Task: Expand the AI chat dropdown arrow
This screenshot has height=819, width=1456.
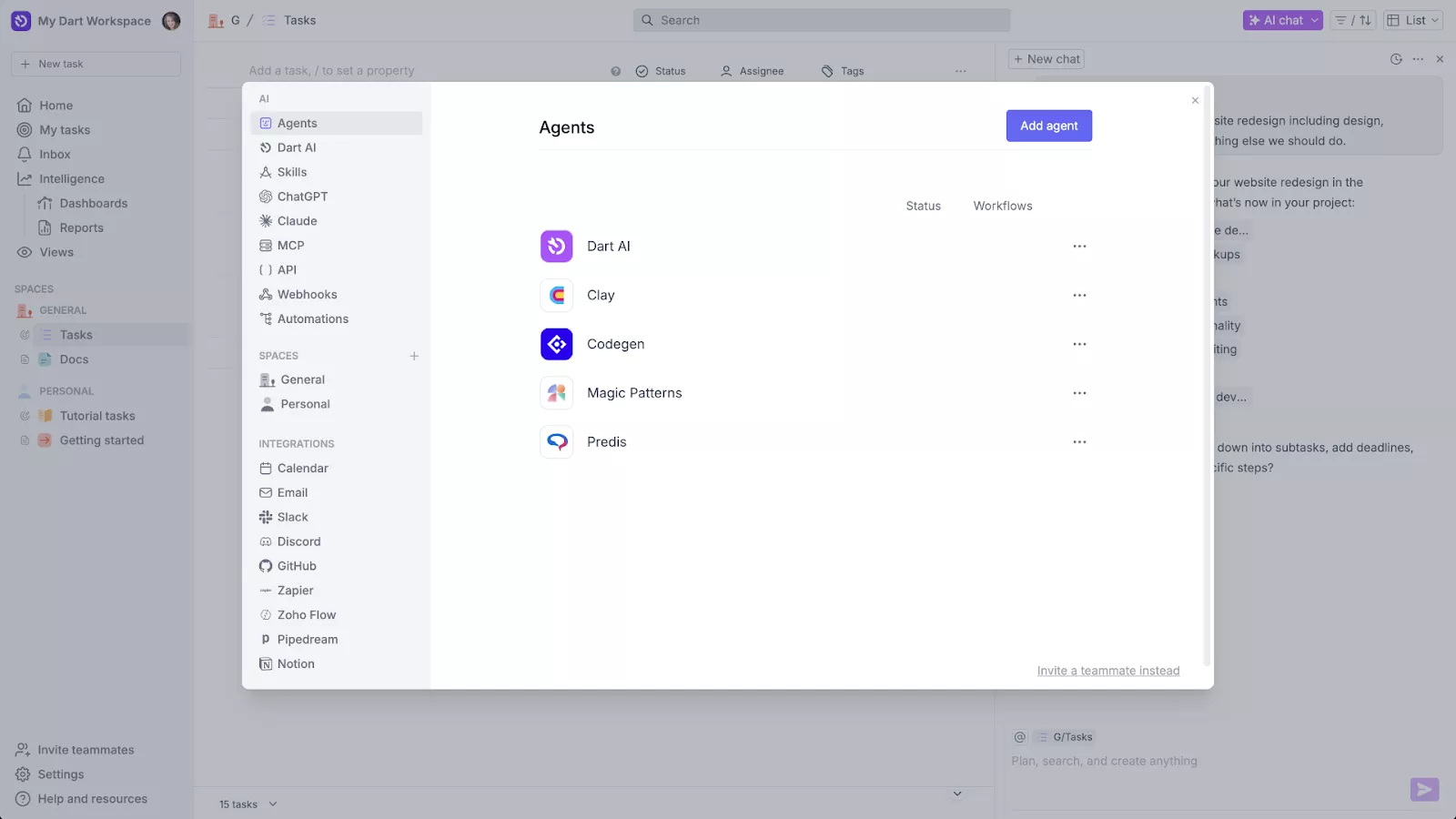Action: [x=1314, y=20]
